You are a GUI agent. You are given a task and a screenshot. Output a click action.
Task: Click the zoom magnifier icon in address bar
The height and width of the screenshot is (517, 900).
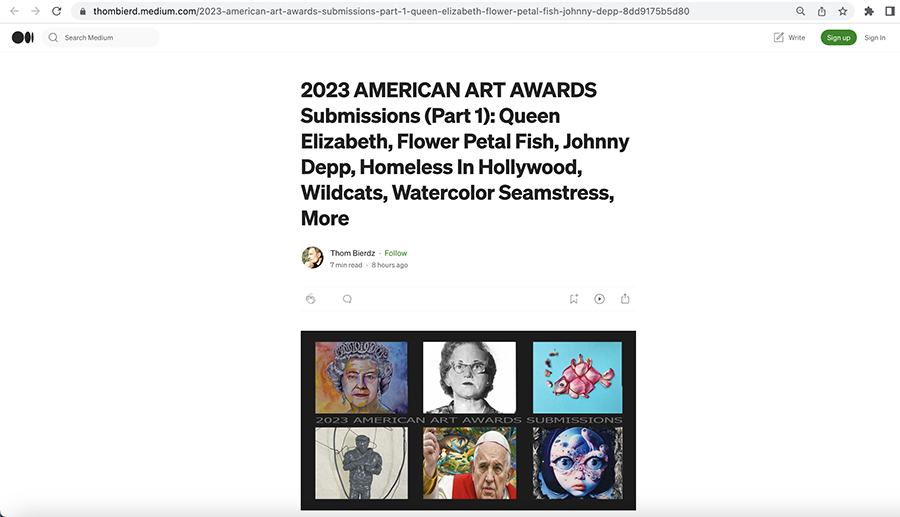pos(800,11)
